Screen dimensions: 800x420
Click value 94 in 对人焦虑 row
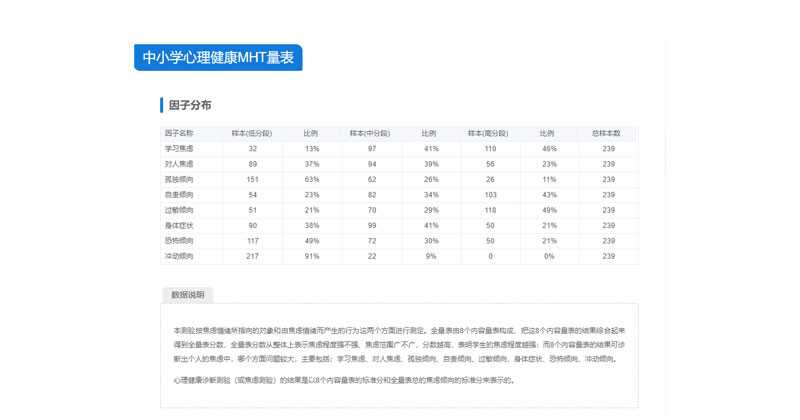click(372, 164)
